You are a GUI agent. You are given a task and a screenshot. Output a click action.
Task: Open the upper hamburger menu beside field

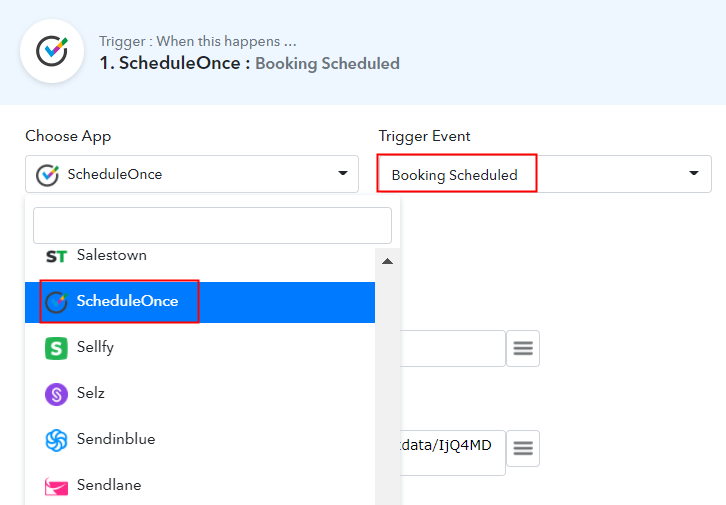523,348
